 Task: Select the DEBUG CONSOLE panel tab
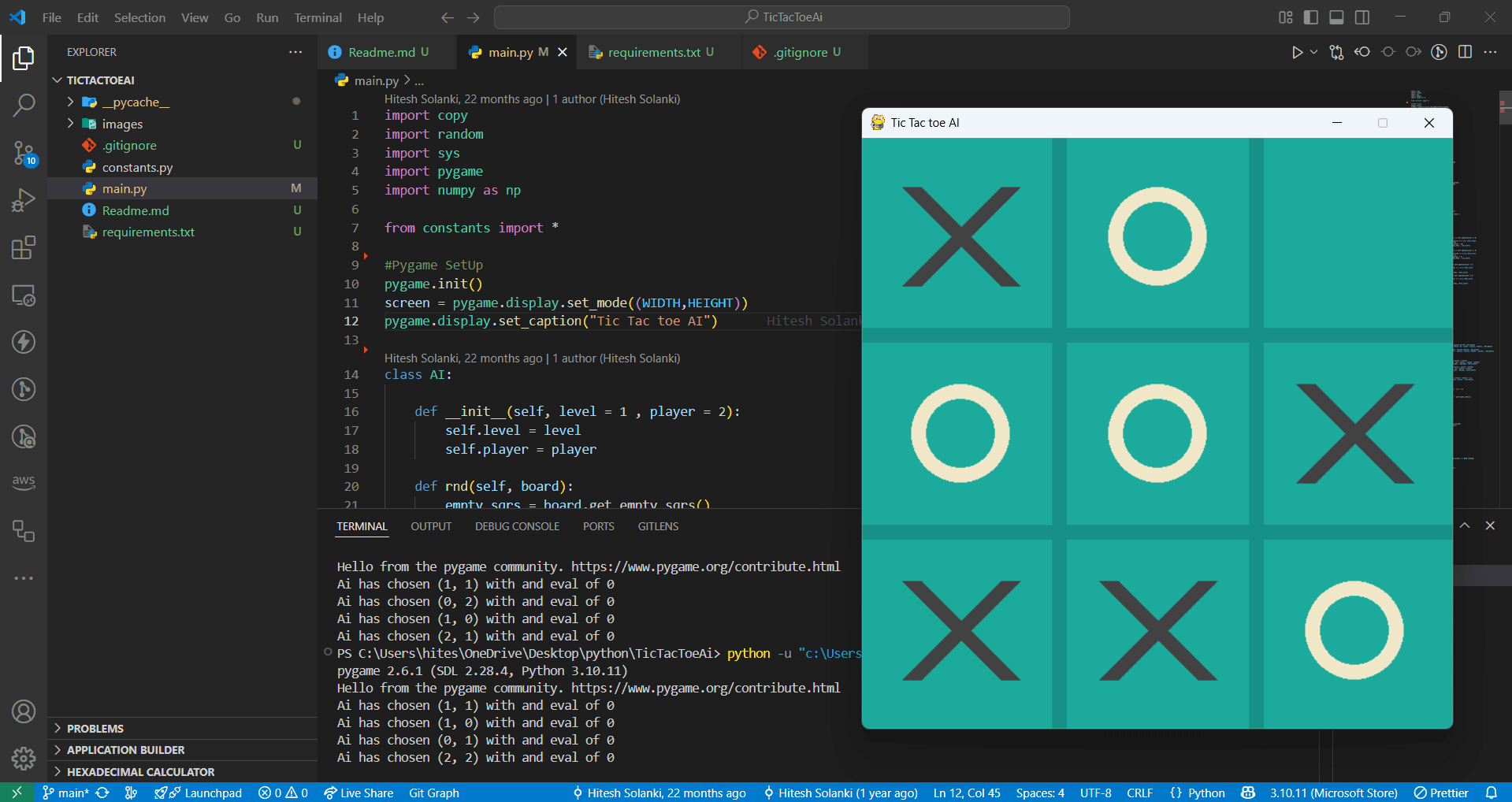click(x=517, y=526)
